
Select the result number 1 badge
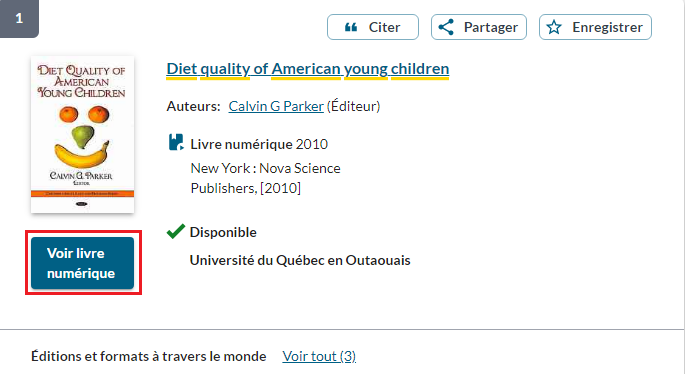(19, 18)
